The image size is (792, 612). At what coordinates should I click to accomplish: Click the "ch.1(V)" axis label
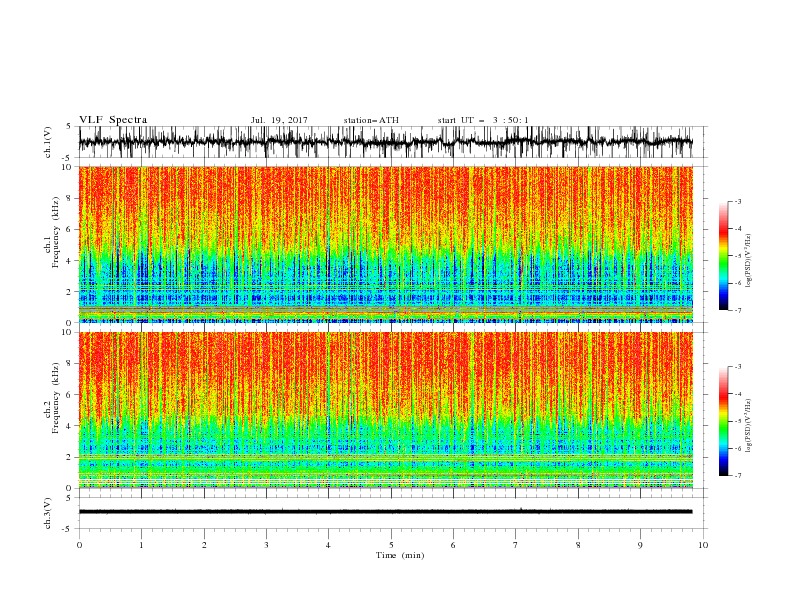coord(48,142)
